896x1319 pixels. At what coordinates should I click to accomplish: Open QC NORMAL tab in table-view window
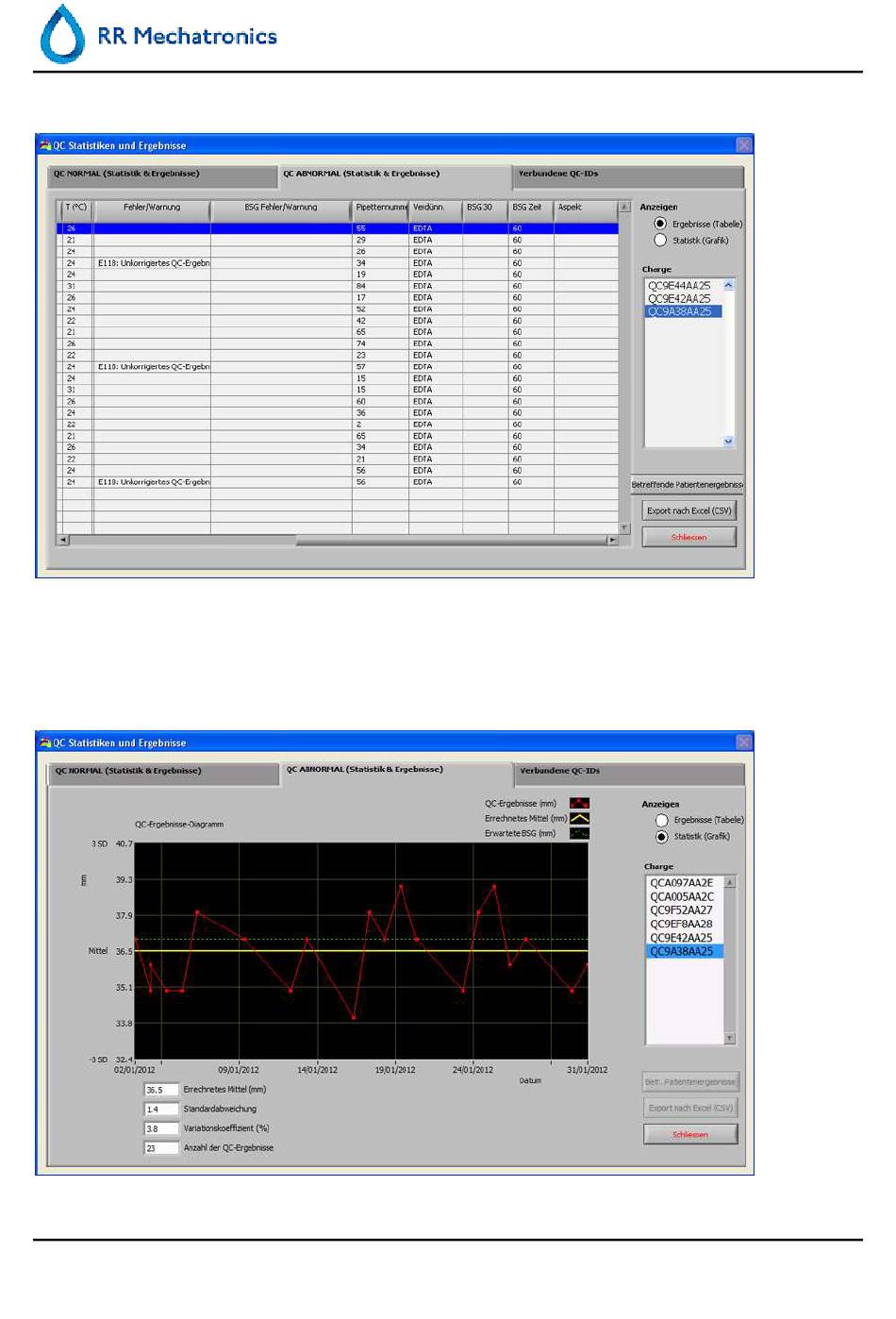click(162, 175)
